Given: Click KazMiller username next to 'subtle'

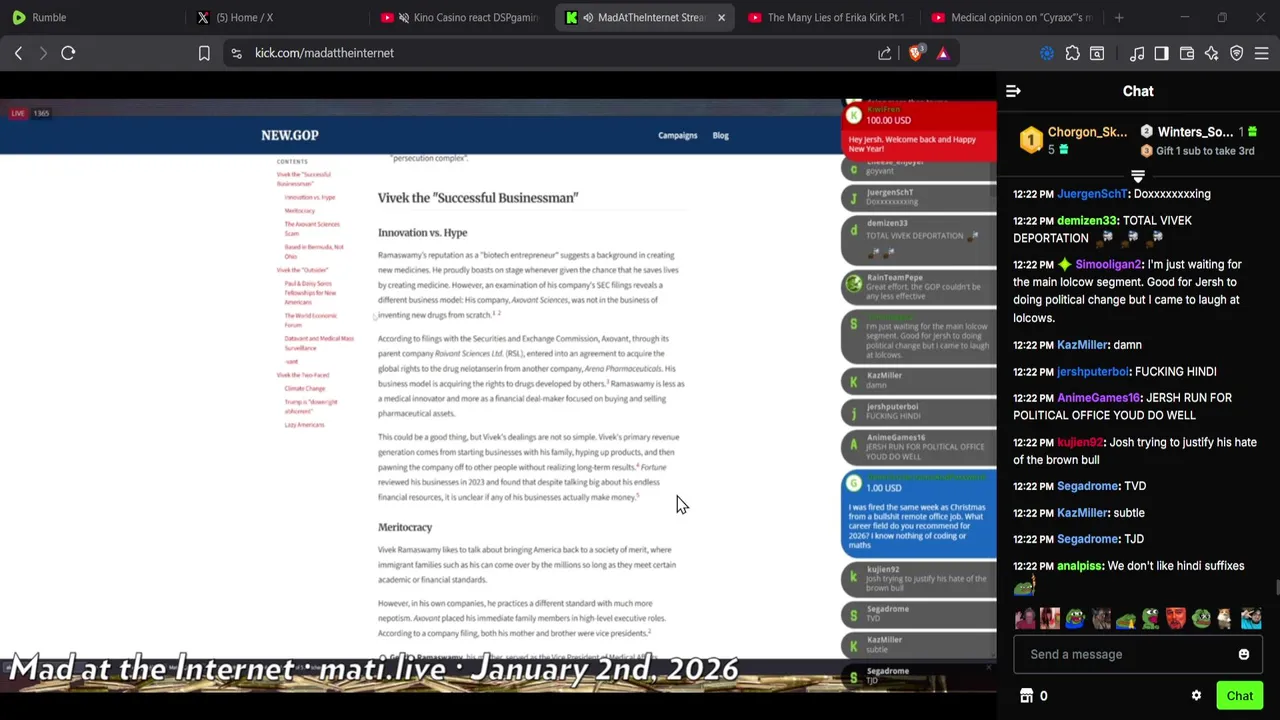Looking at the screenshot, I should pos(1082,513).
